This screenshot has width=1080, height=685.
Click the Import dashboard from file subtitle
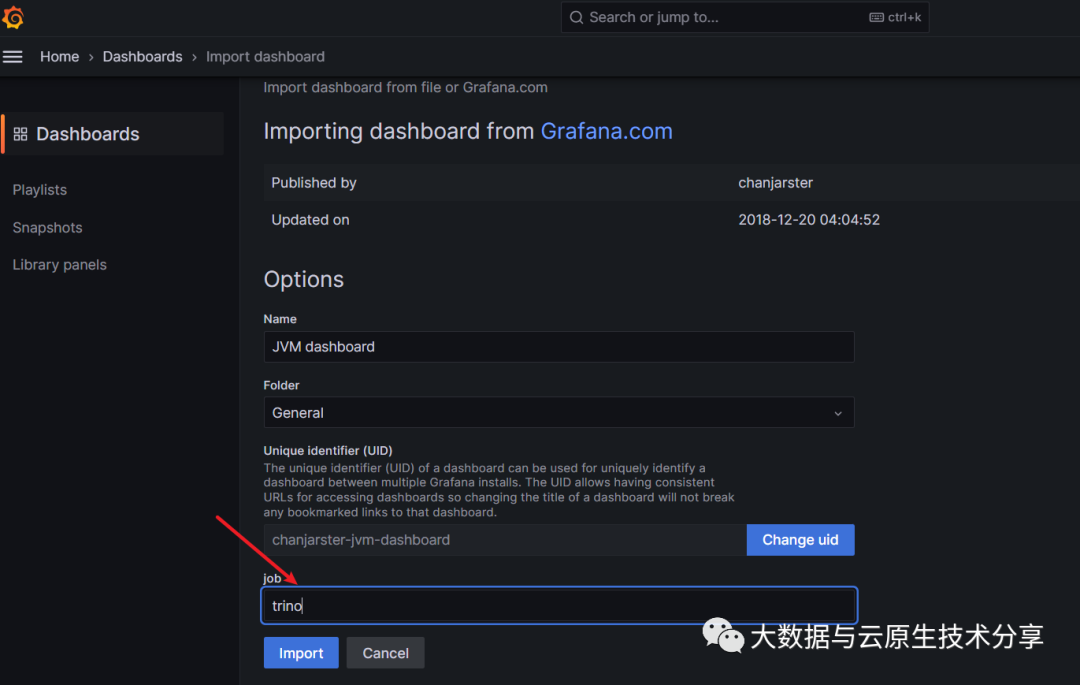point(406,87)
